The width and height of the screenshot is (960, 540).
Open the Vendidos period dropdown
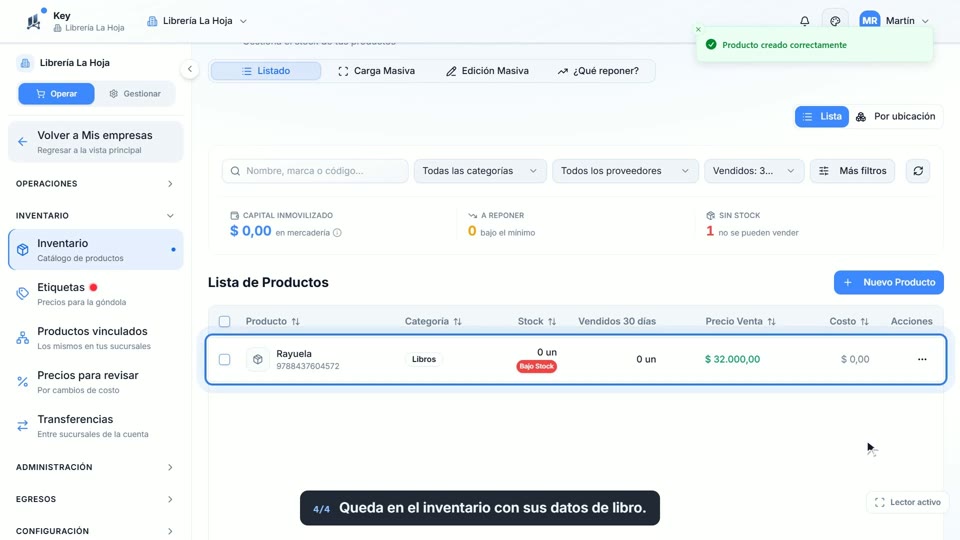(x=753, y=171)
